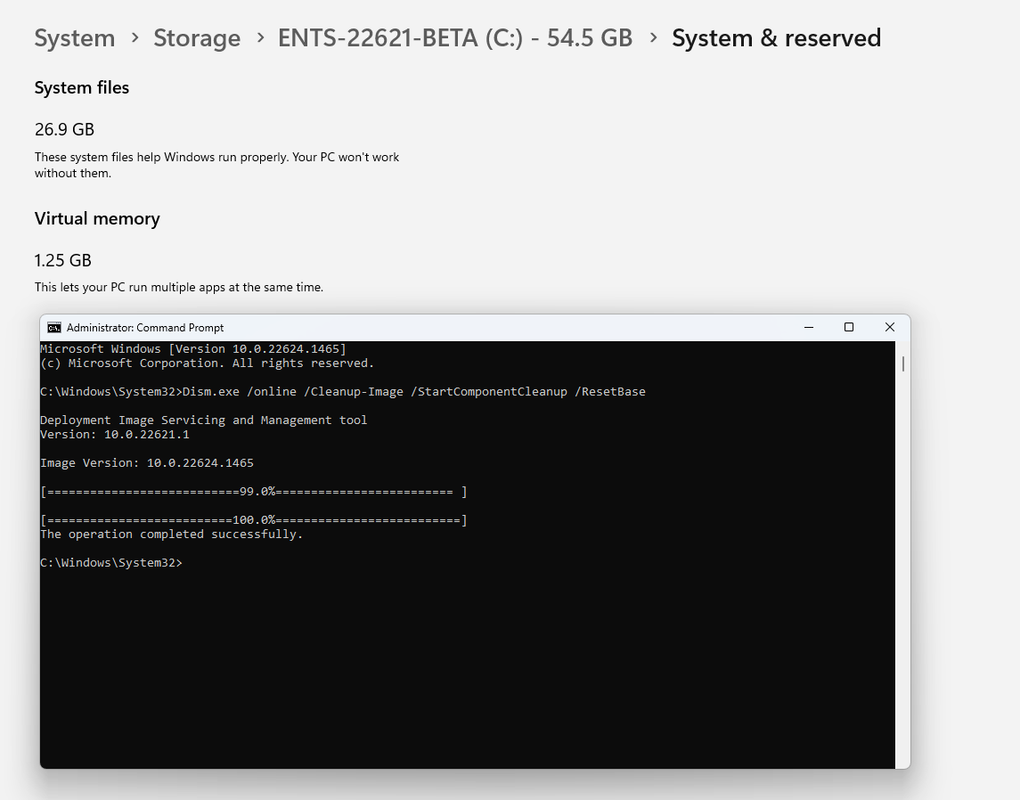Go back to the System breadcrumb
Screen dimensions: 1020x800
(75, 38)
